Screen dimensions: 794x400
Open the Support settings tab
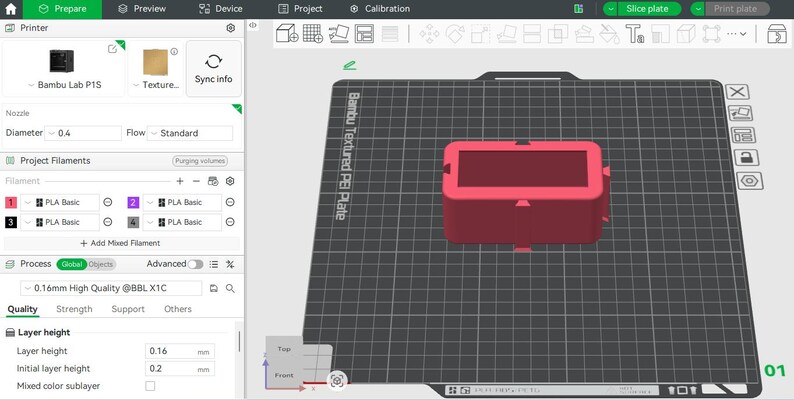pos(128,309)
